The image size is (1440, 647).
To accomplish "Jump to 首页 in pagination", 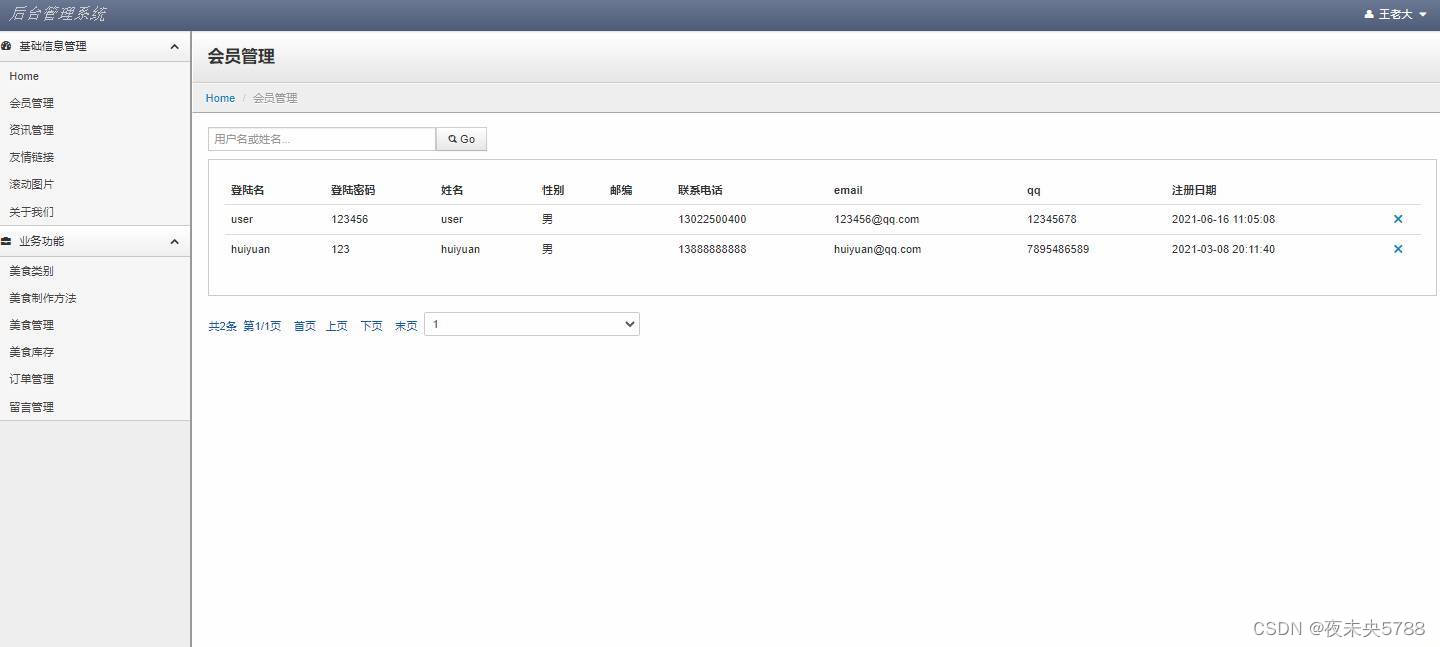I will (304, 326).
